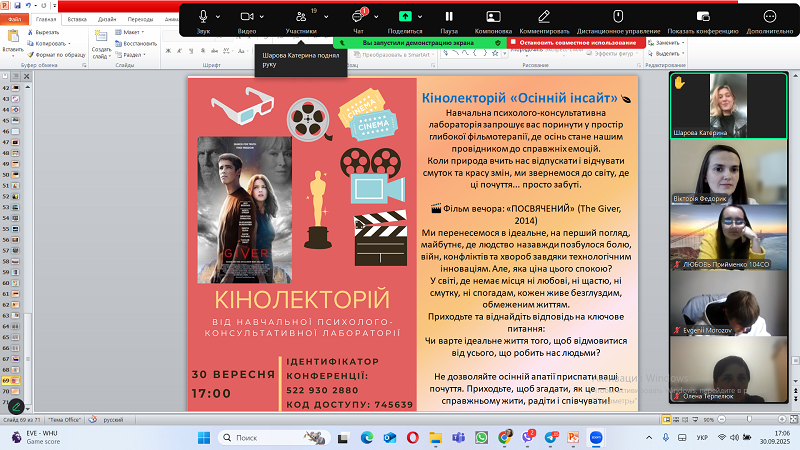Image resolution: width=800 pixels, height=450 pixels.
Task: Switch to the Вставка ribbon tab
Action: 76,19
